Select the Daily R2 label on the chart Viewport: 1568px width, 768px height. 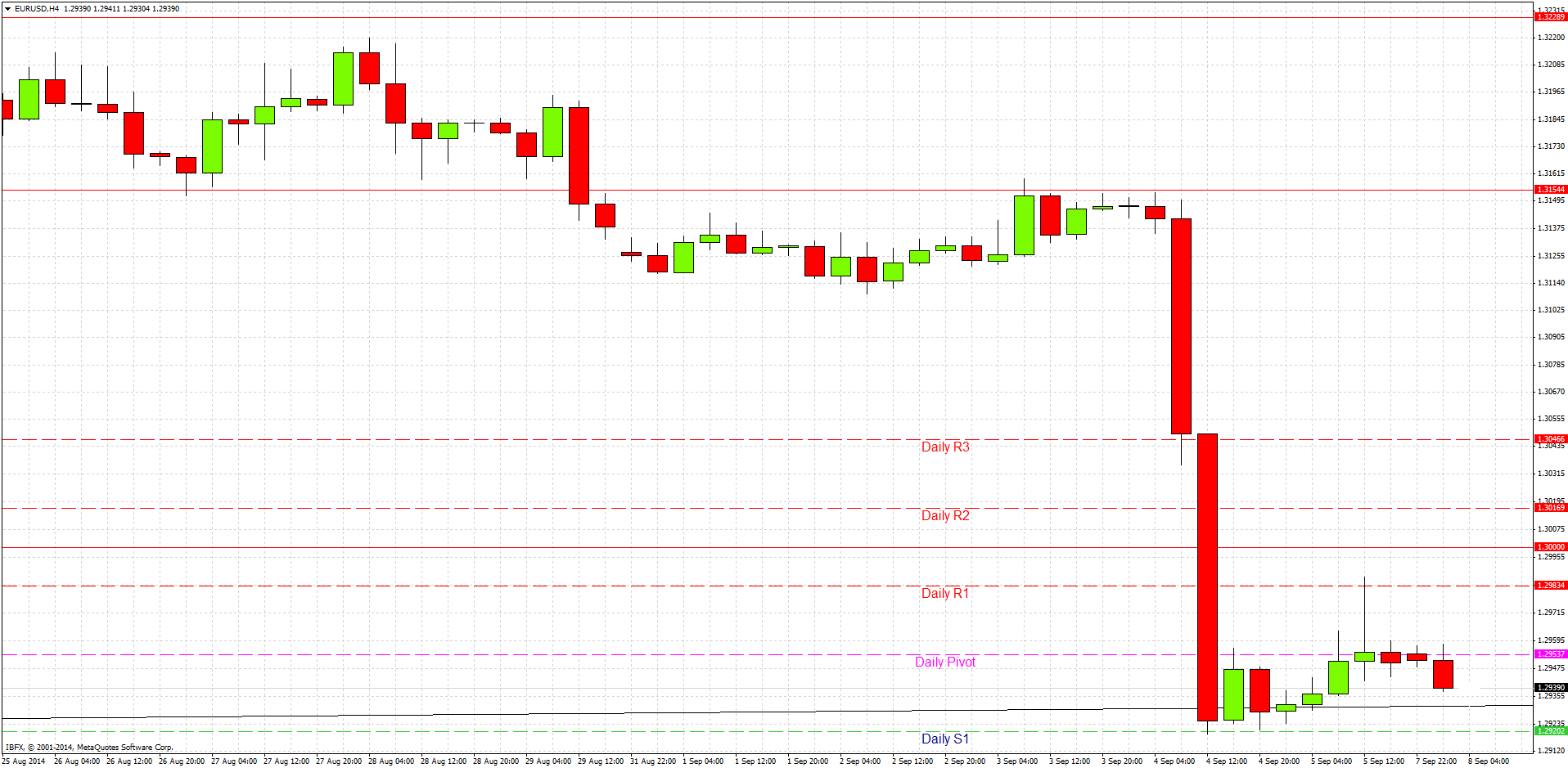944,515
